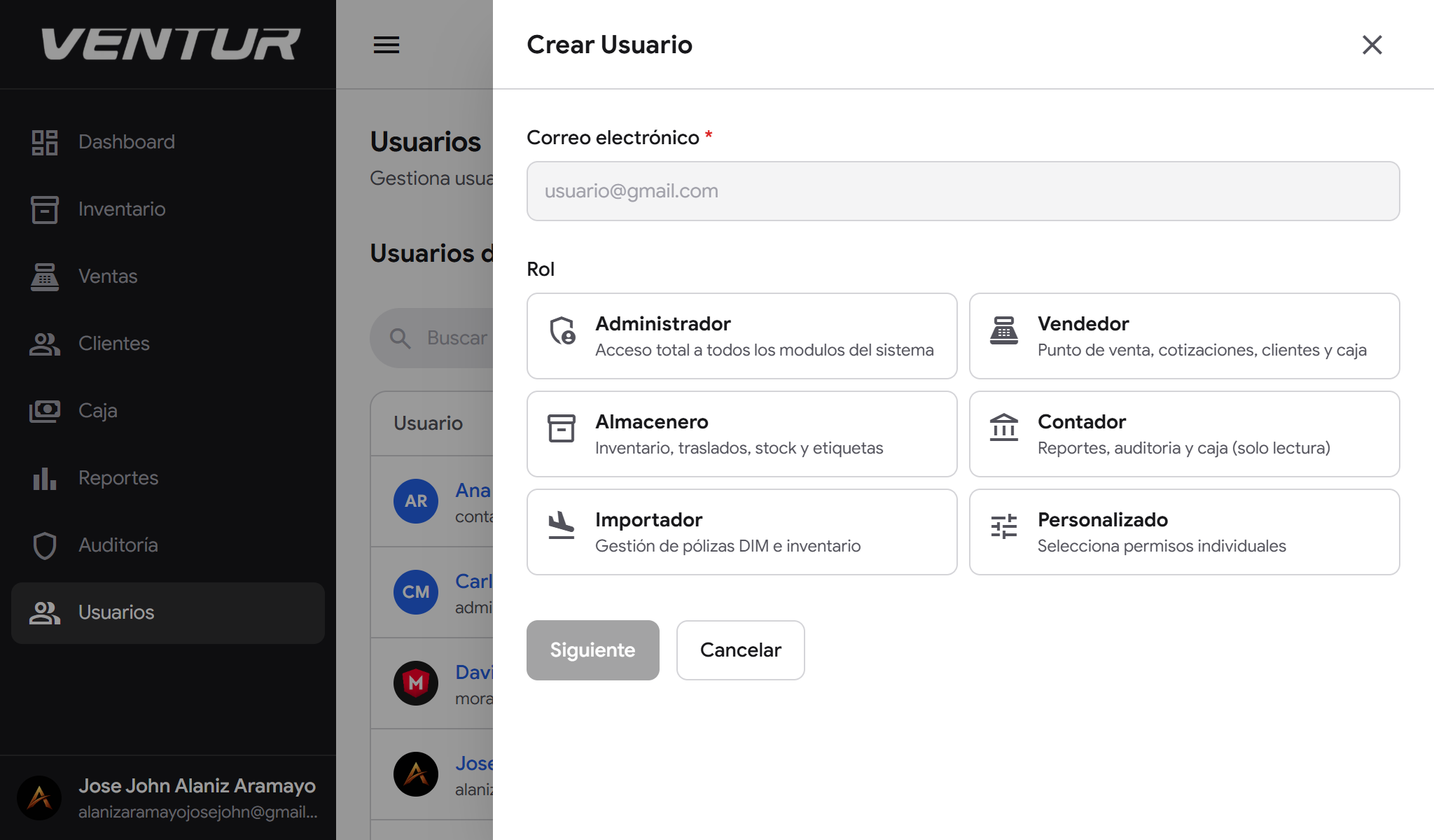
Task: Toggle the sidebar with the hamburger menu
Action: click(386, 45)
